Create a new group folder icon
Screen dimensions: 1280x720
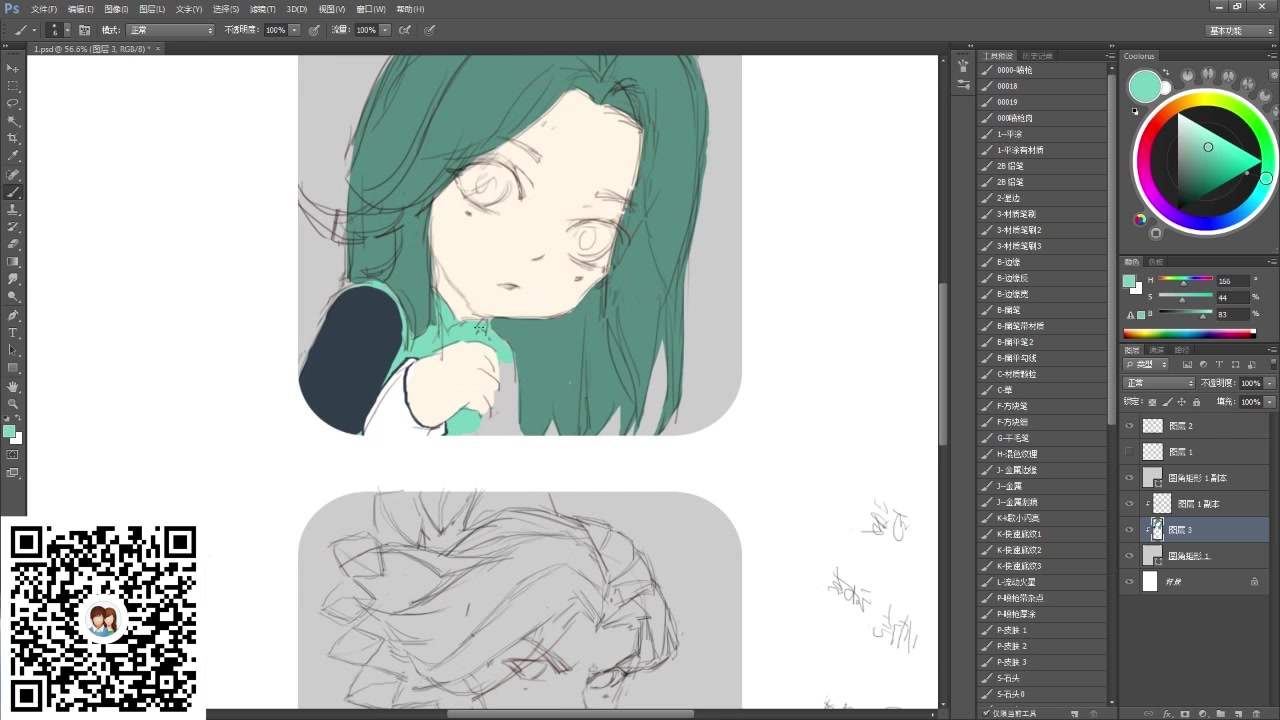coord(1223,714)
